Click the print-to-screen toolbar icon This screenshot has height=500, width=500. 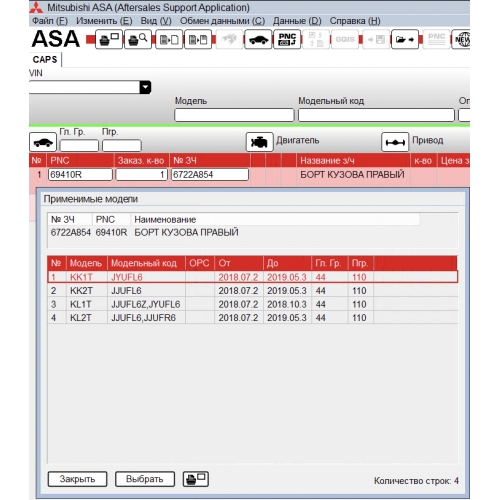click(x=109, y=39)
